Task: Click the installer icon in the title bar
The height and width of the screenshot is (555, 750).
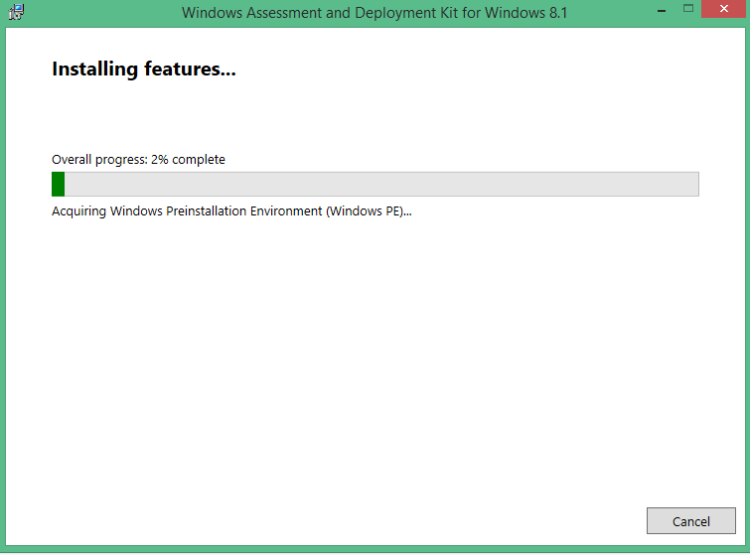Action: pos(15,12)
